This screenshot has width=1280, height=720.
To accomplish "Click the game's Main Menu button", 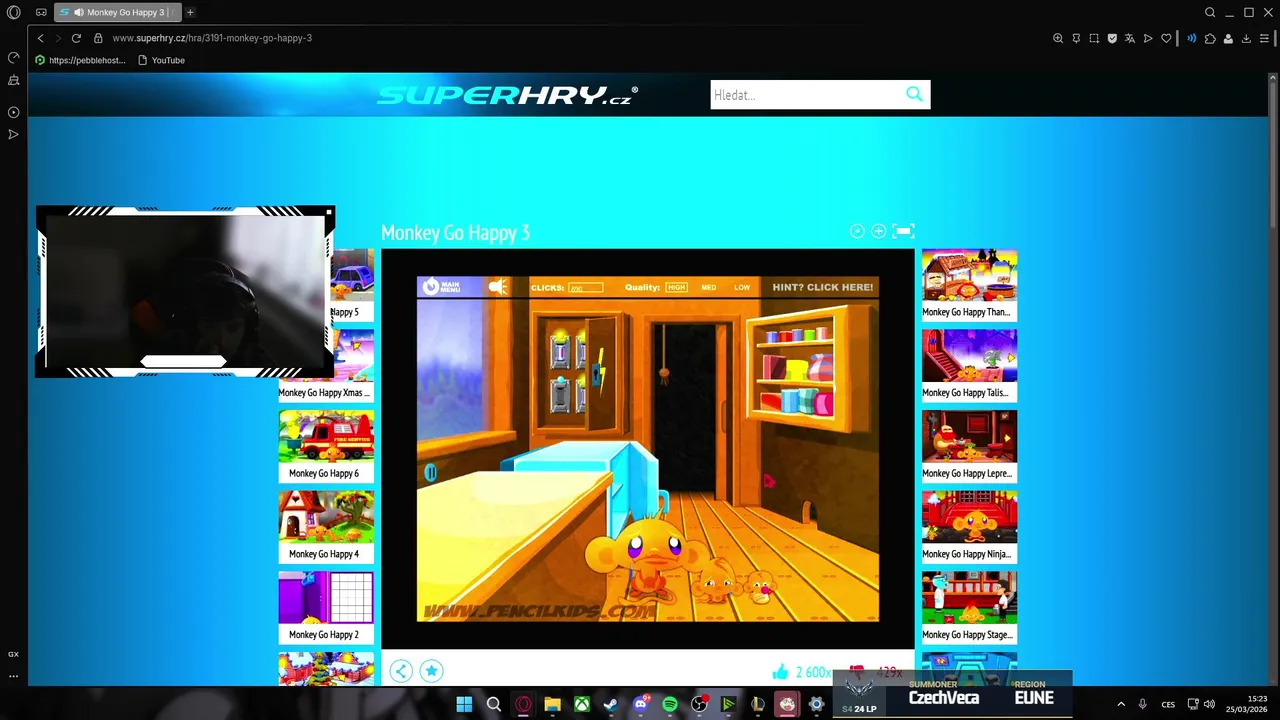I will tap(441, 287).
